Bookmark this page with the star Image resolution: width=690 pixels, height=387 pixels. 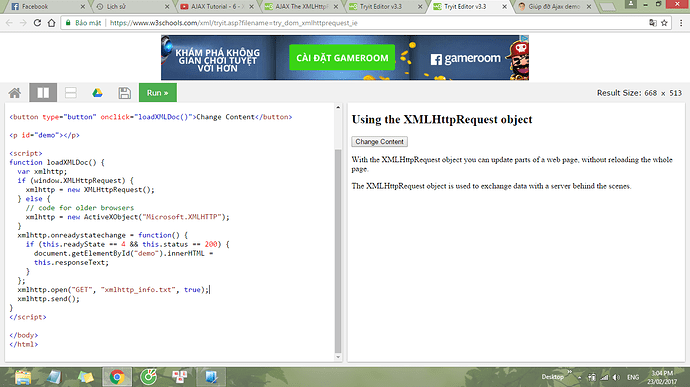pos(664,23)
